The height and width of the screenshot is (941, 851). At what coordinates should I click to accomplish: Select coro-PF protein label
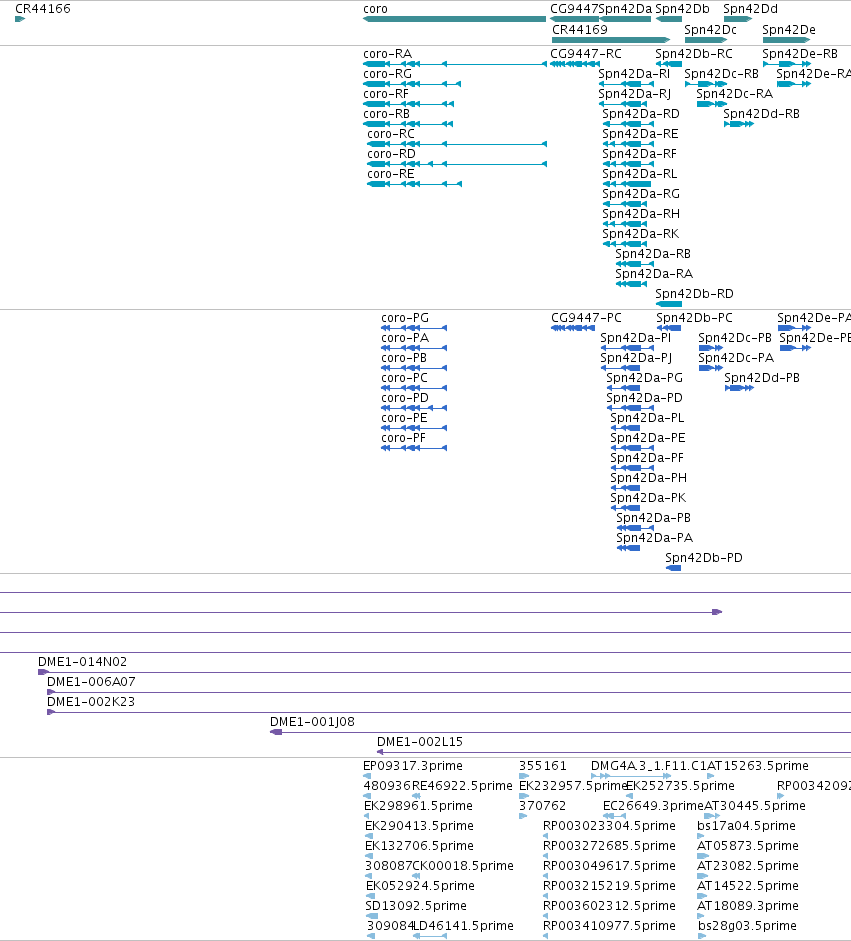[x=403, y=438]
